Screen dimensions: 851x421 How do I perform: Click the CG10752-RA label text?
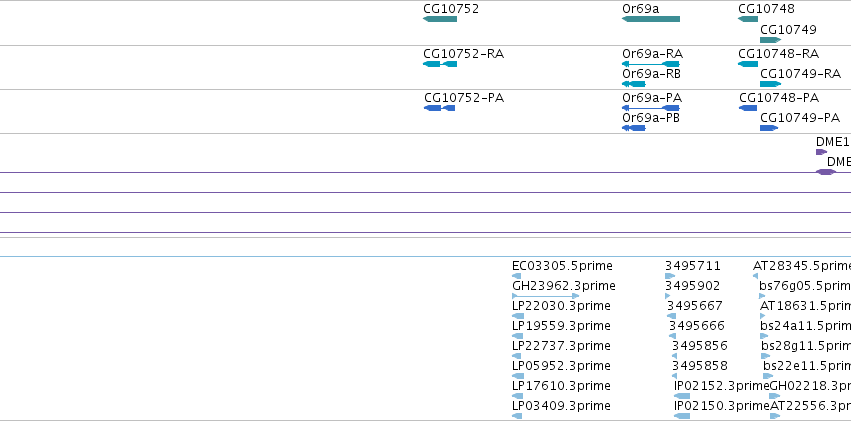[x=463, y=54]
